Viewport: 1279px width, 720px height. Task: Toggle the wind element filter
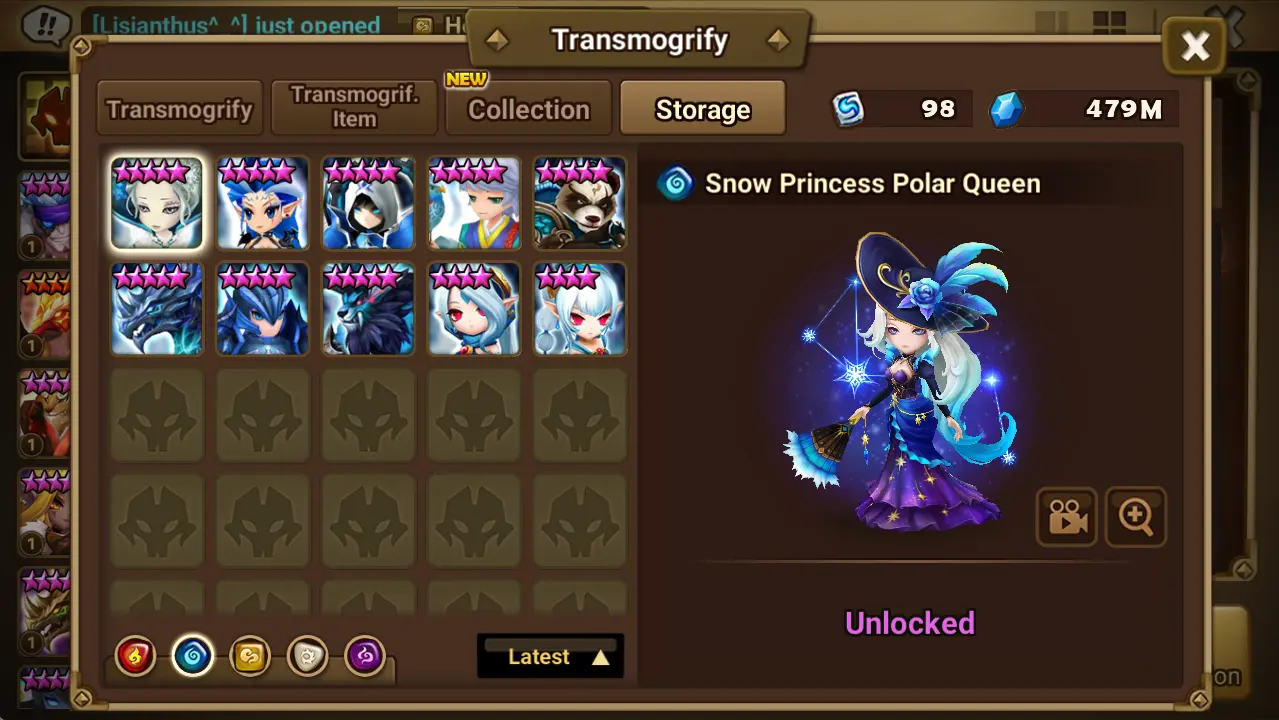[x=250, y=657]
